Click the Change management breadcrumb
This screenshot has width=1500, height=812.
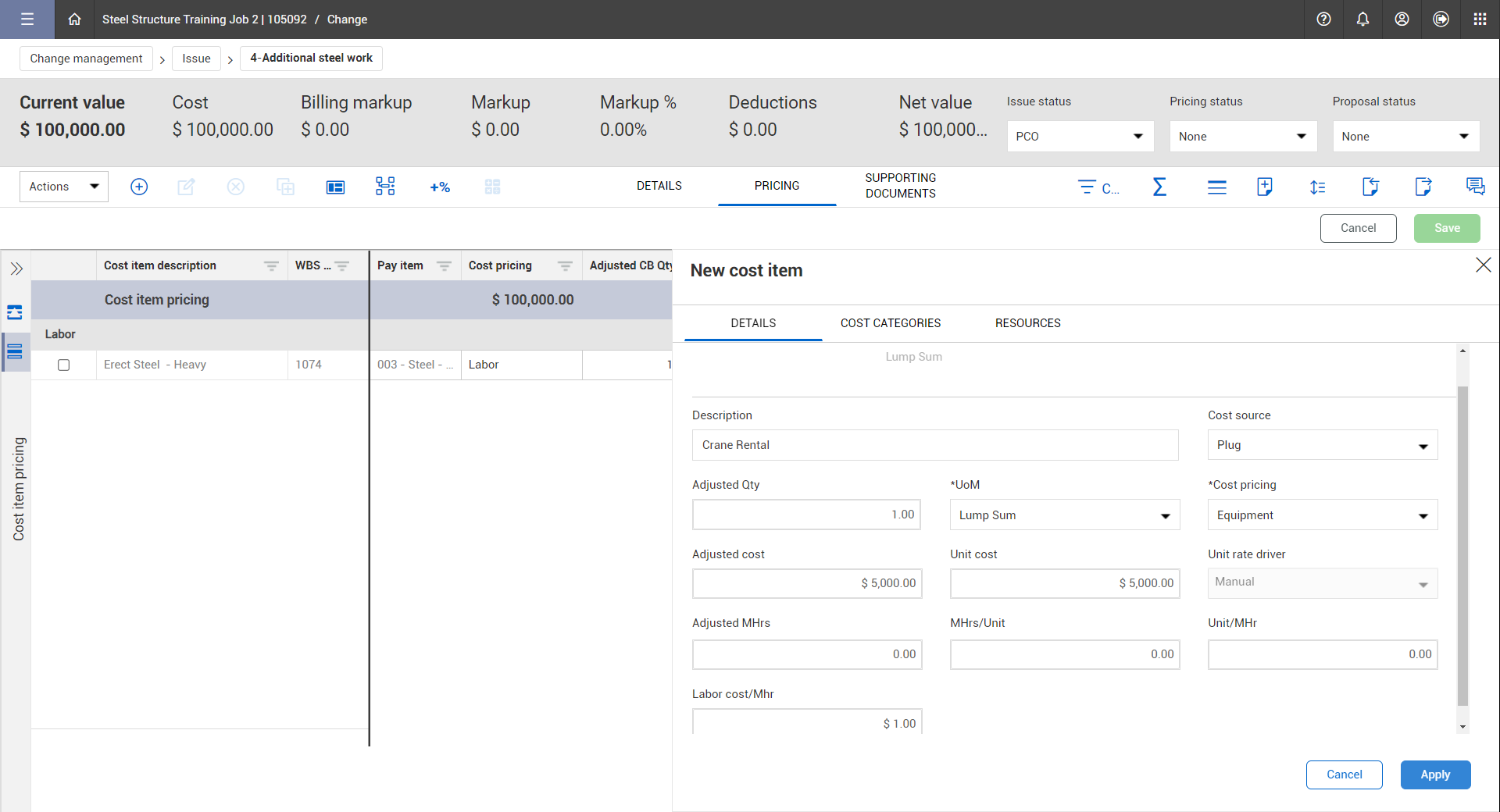point(86,59)
